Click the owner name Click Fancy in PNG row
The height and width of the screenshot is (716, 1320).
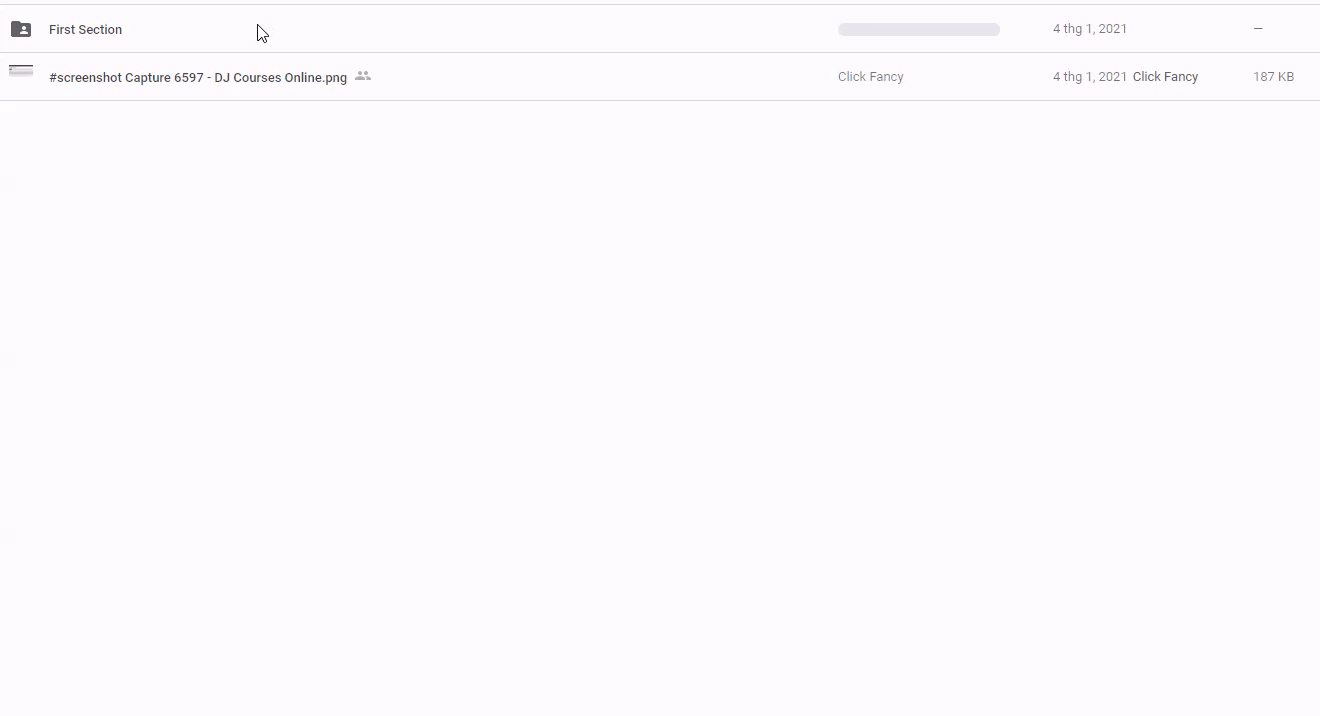870,77
